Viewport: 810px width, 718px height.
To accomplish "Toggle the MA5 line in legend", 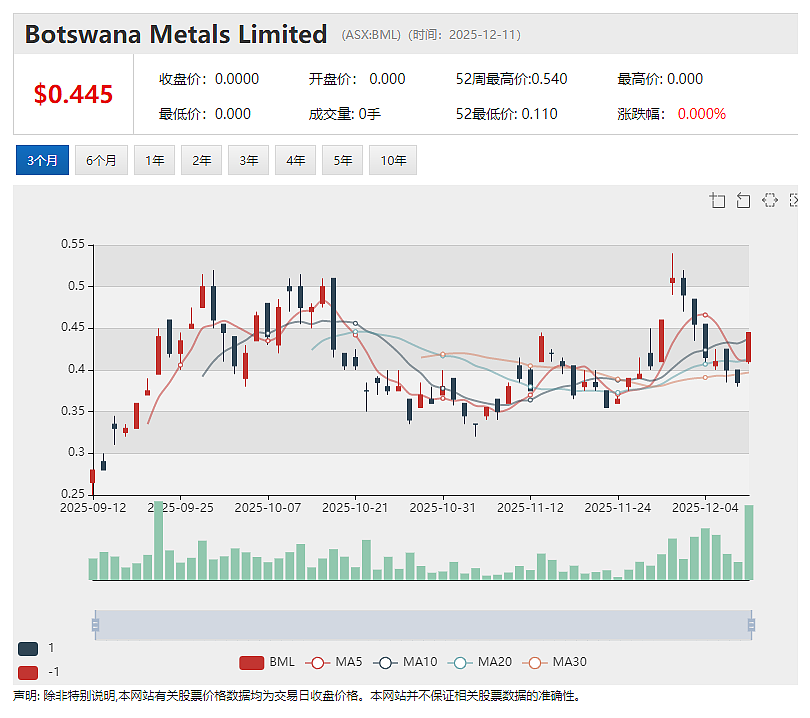I will click(x=334, y=662).
